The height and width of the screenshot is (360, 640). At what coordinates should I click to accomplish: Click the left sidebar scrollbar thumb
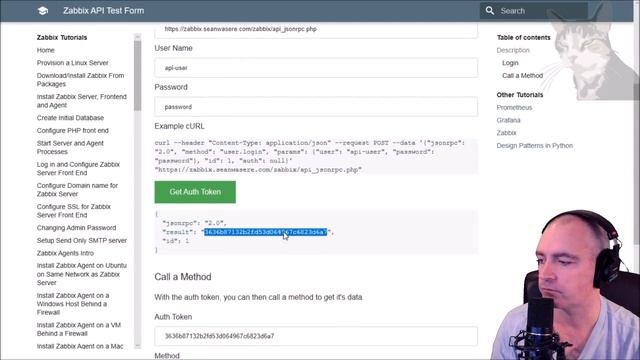click(138, 76)
